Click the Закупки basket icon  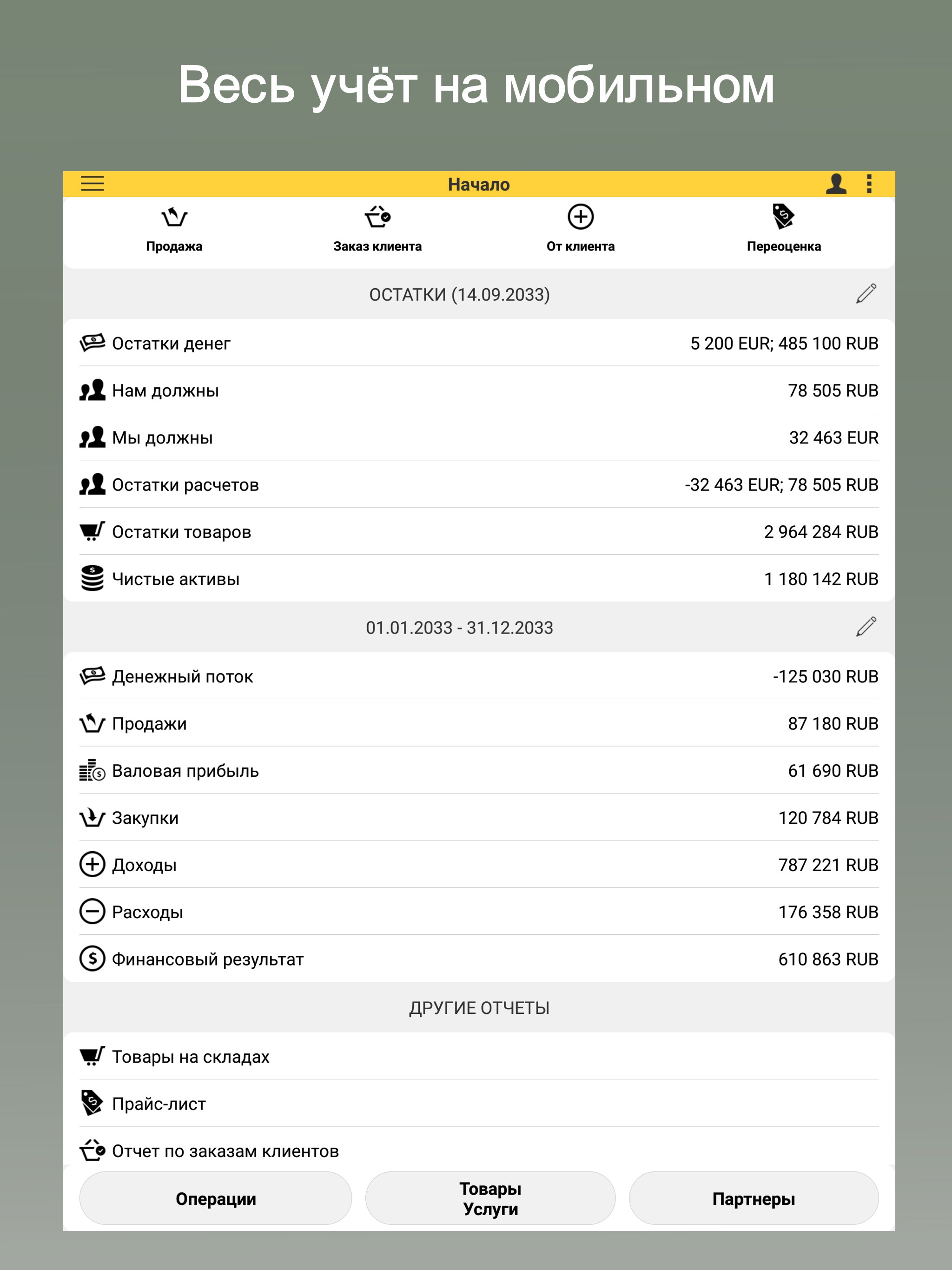93,817
